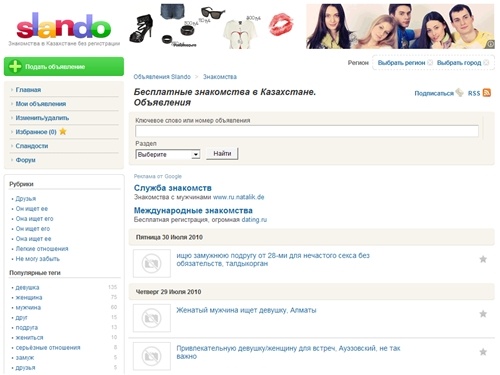Select the 'Он ищет его' category
The width and height of the screenshot is (500, 375).
coord(33,229)
